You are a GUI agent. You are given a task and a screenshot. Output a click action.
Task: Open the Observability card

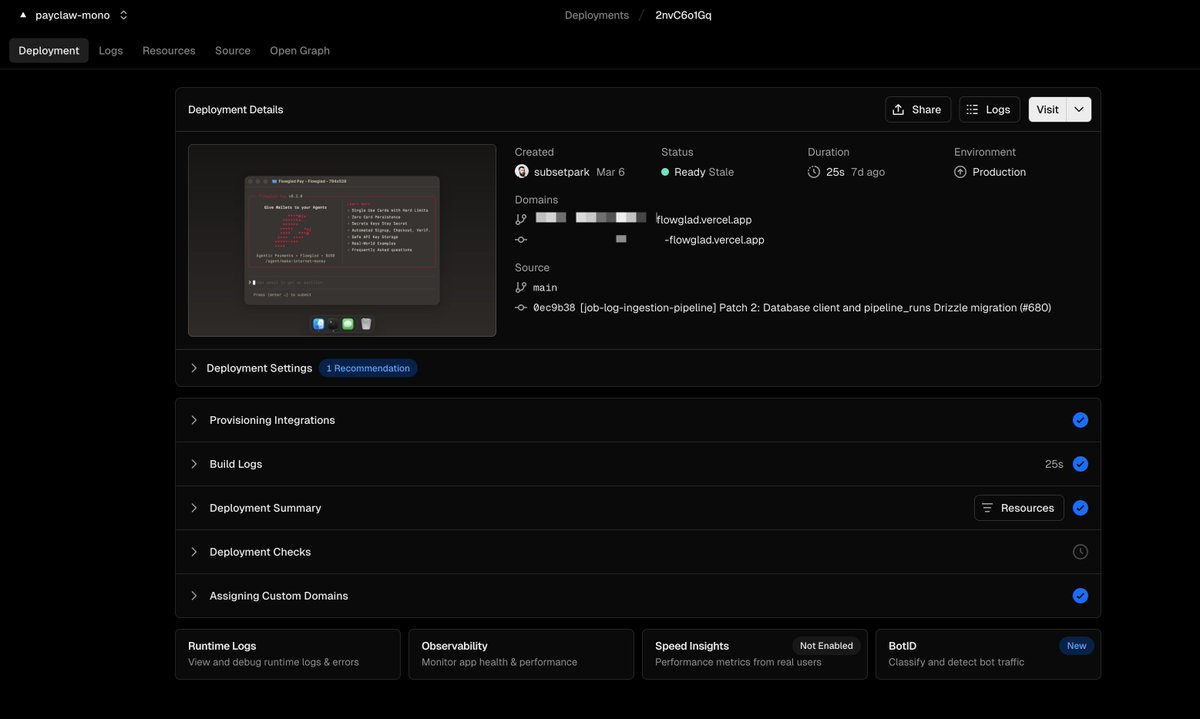click(x=521, y=654)
